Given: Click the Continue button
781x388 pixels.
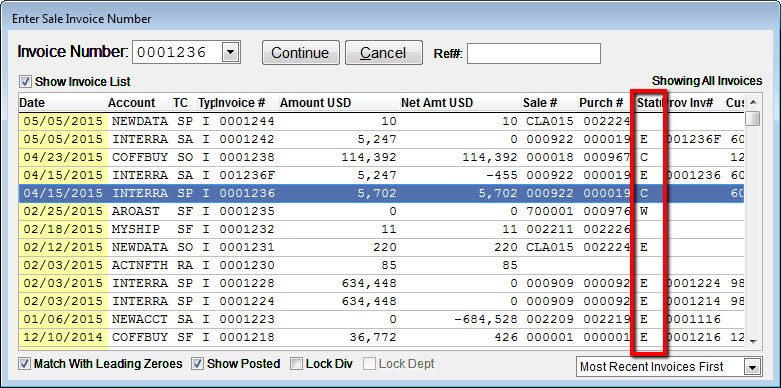Looking at the screenshot, I should (x=300, y=53).
